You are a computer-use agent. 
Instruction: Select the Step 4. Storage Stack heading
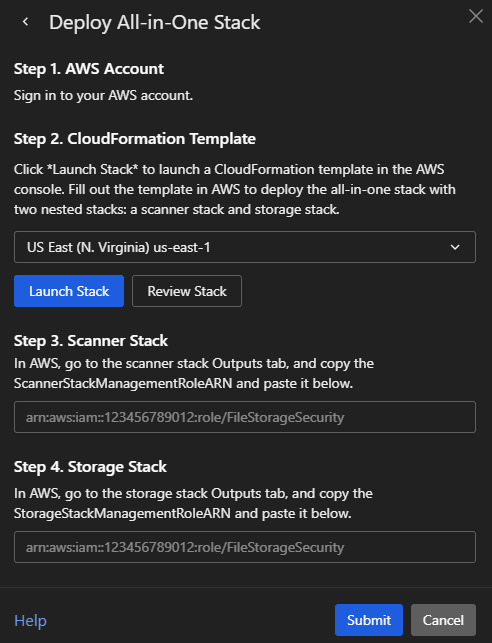pos(90,467)
